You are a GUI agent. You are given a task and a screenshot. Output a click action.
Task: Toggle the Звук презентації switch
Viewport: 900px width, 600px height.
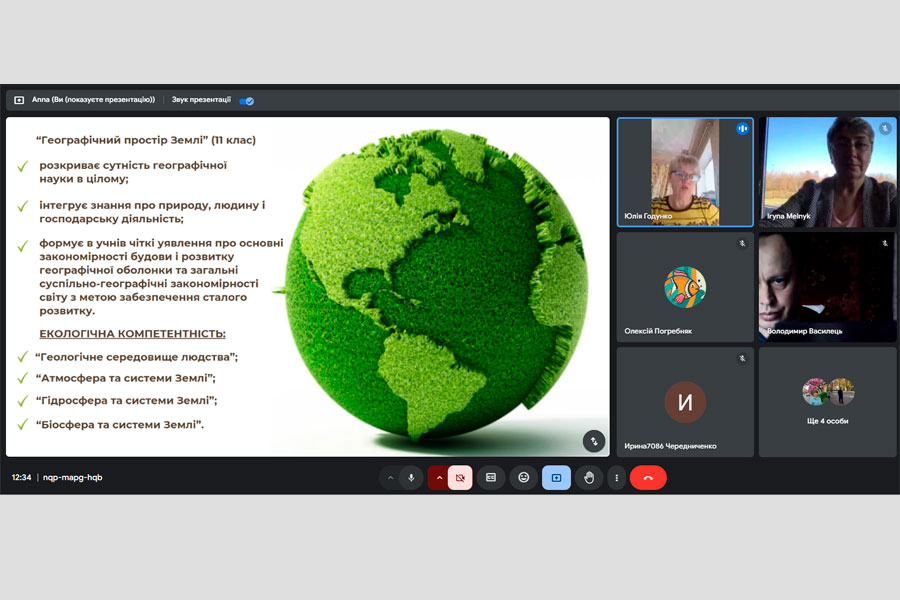pos(247,101)
